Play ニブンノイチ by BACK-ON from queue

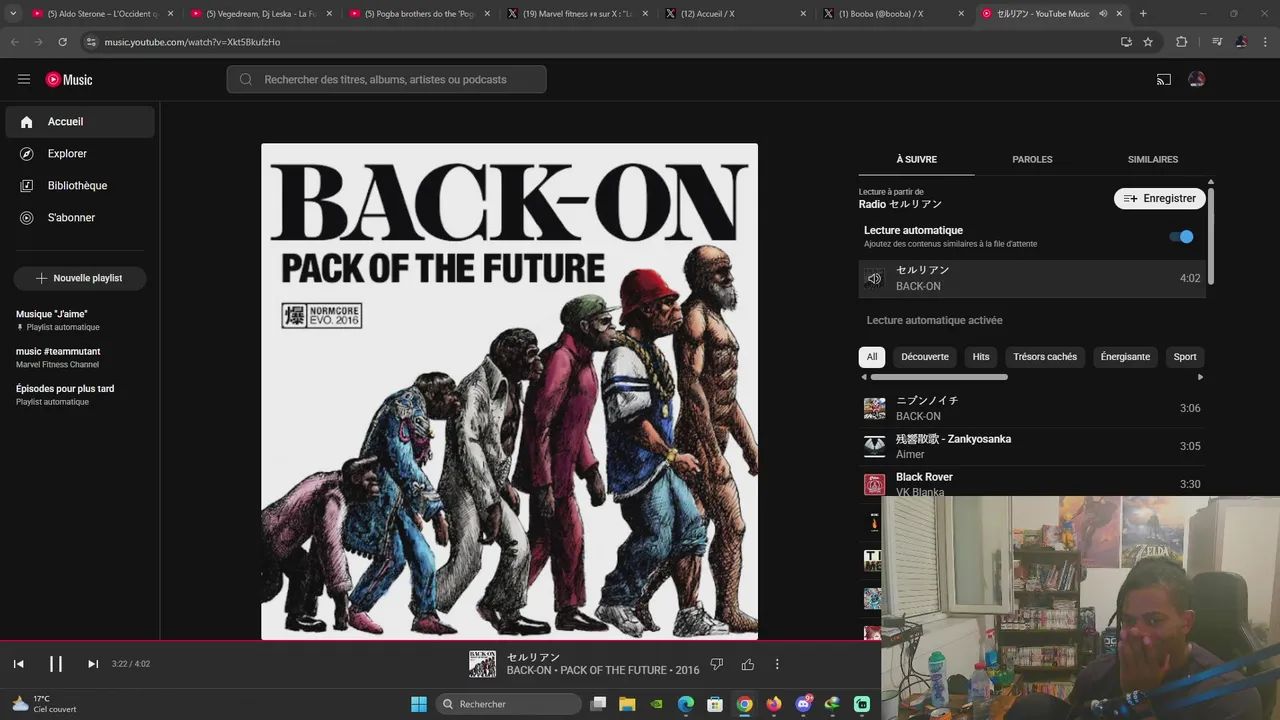(1032, 408)
